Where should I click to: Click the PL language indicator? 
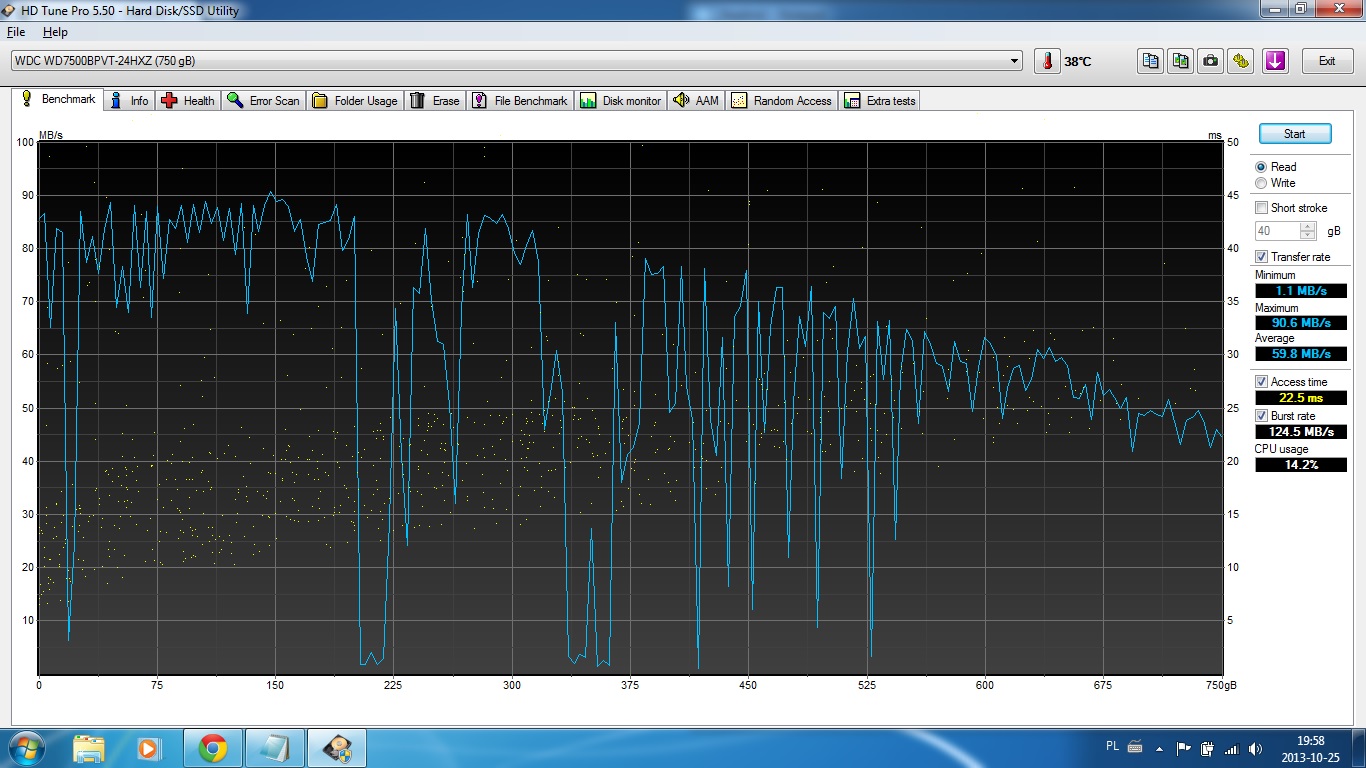point(1113,746)
